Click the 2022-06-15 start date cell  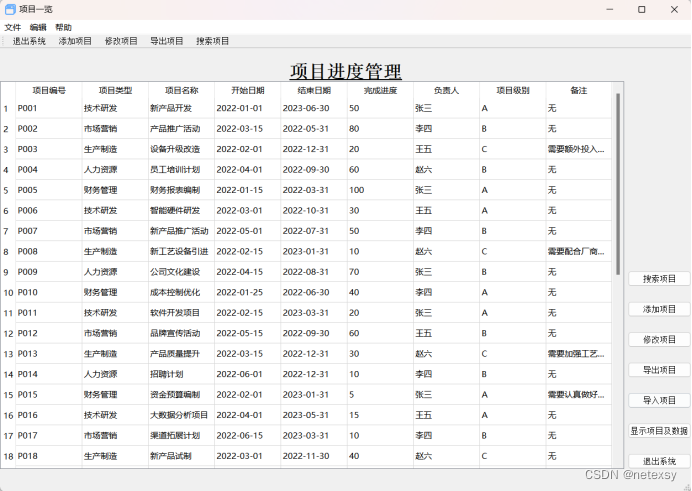tap(248, 435)
